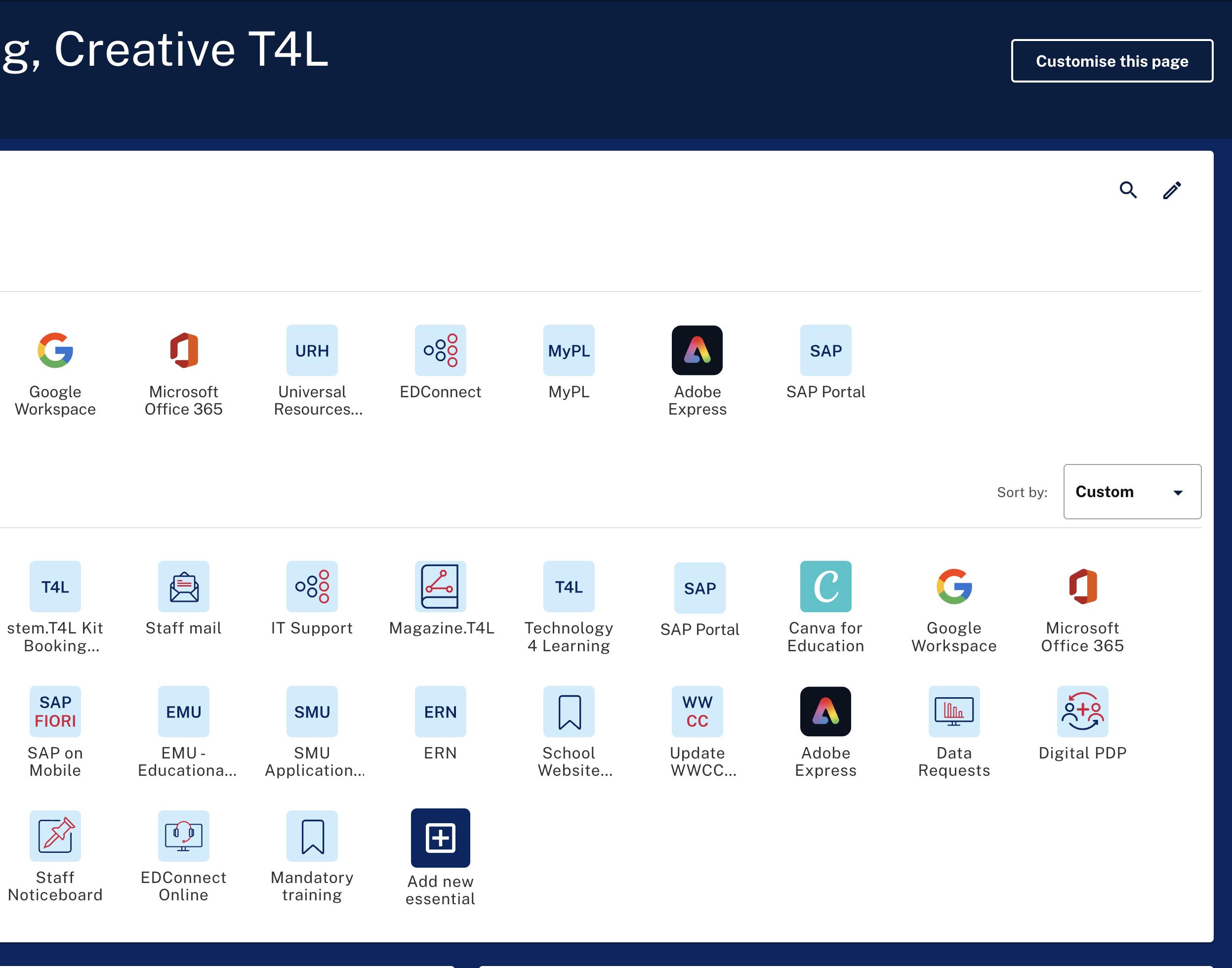Open the Digital PDP tile
Screen dimensions: 1232x968
click(1082, 711)
